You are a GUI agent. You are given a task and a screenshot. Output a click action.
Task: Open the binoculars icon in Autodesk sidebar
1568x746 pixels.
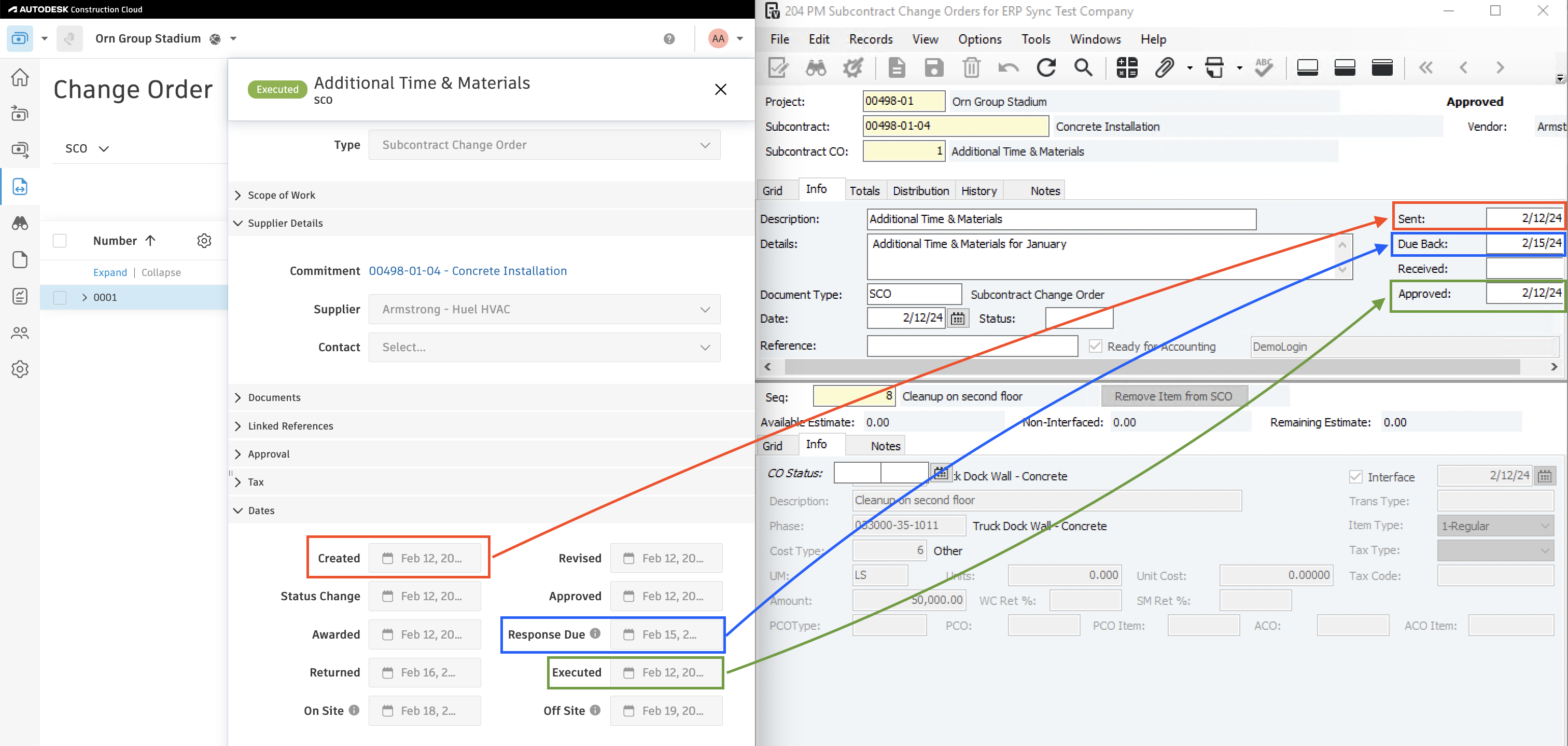click(20, 223)
